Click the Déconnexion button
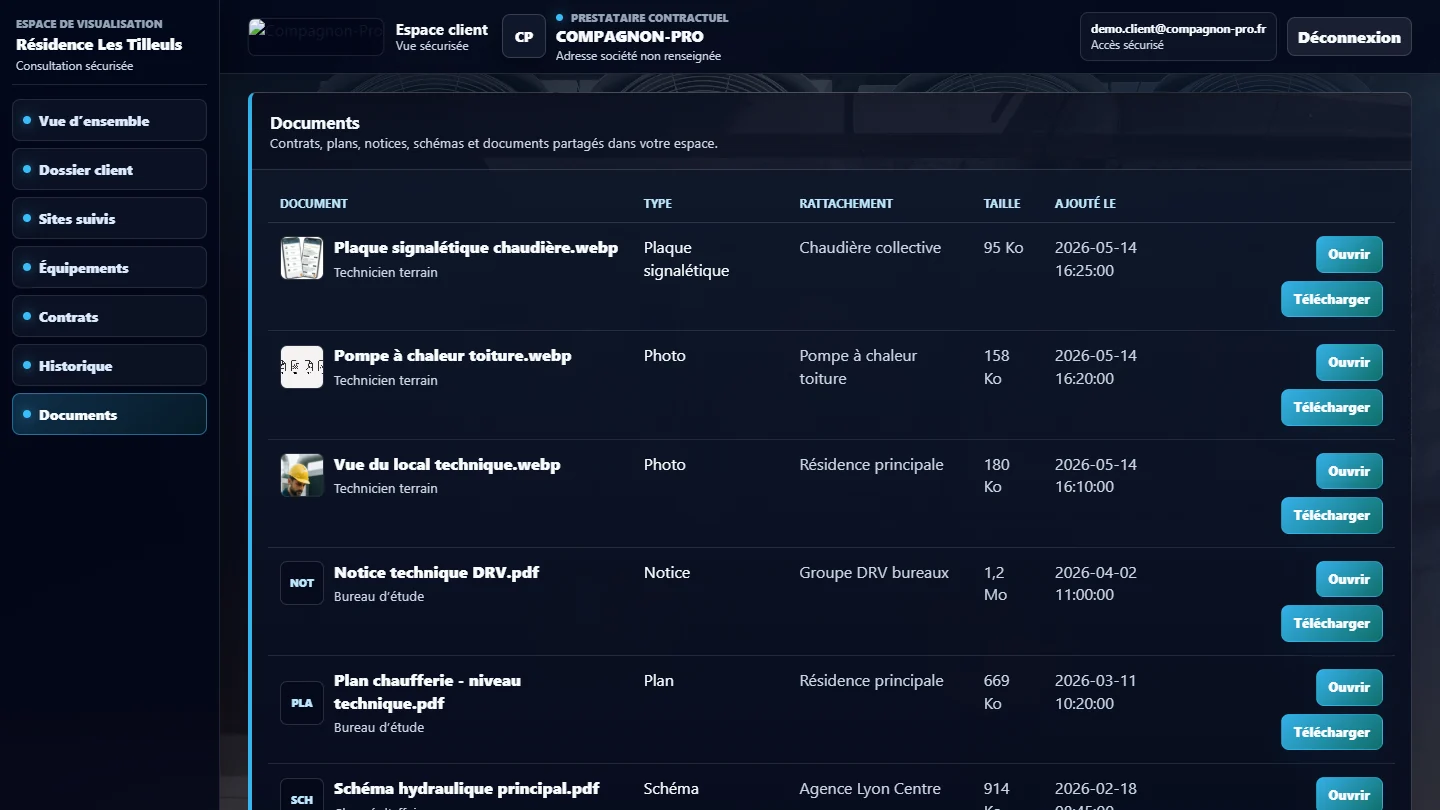Image resolution: width=1440 pixels, height=810 pixels. point(1349,37)
